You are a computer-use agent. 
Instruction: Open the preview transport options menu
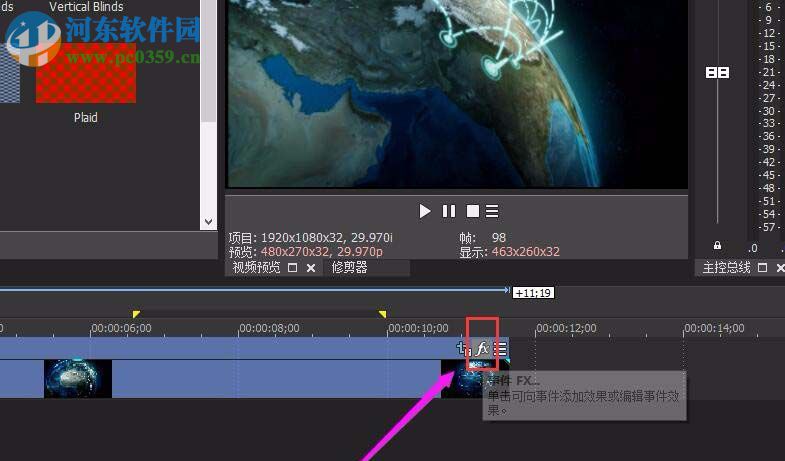pos(492,211)
